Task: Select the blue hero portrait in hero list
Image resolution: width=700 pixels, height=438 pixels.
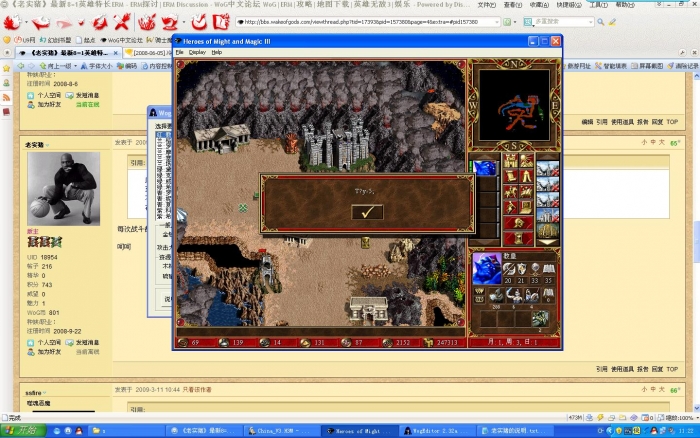Action: click(x=484, y=168)
